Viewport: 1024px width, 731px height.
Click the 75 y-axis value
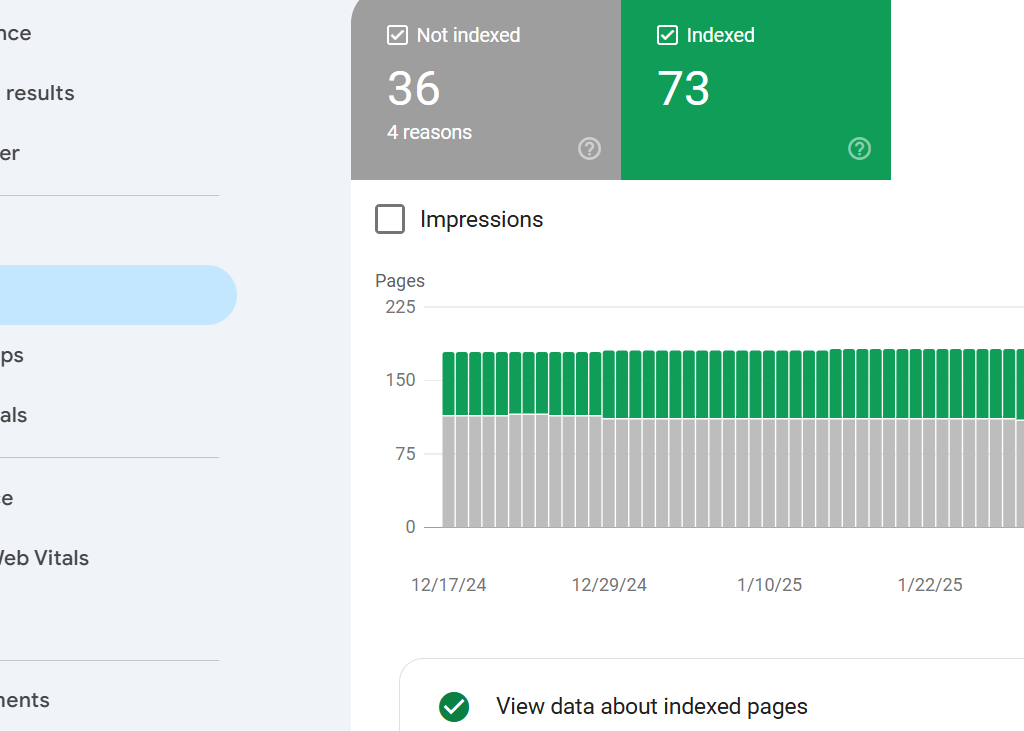click(x=406, y=454)
